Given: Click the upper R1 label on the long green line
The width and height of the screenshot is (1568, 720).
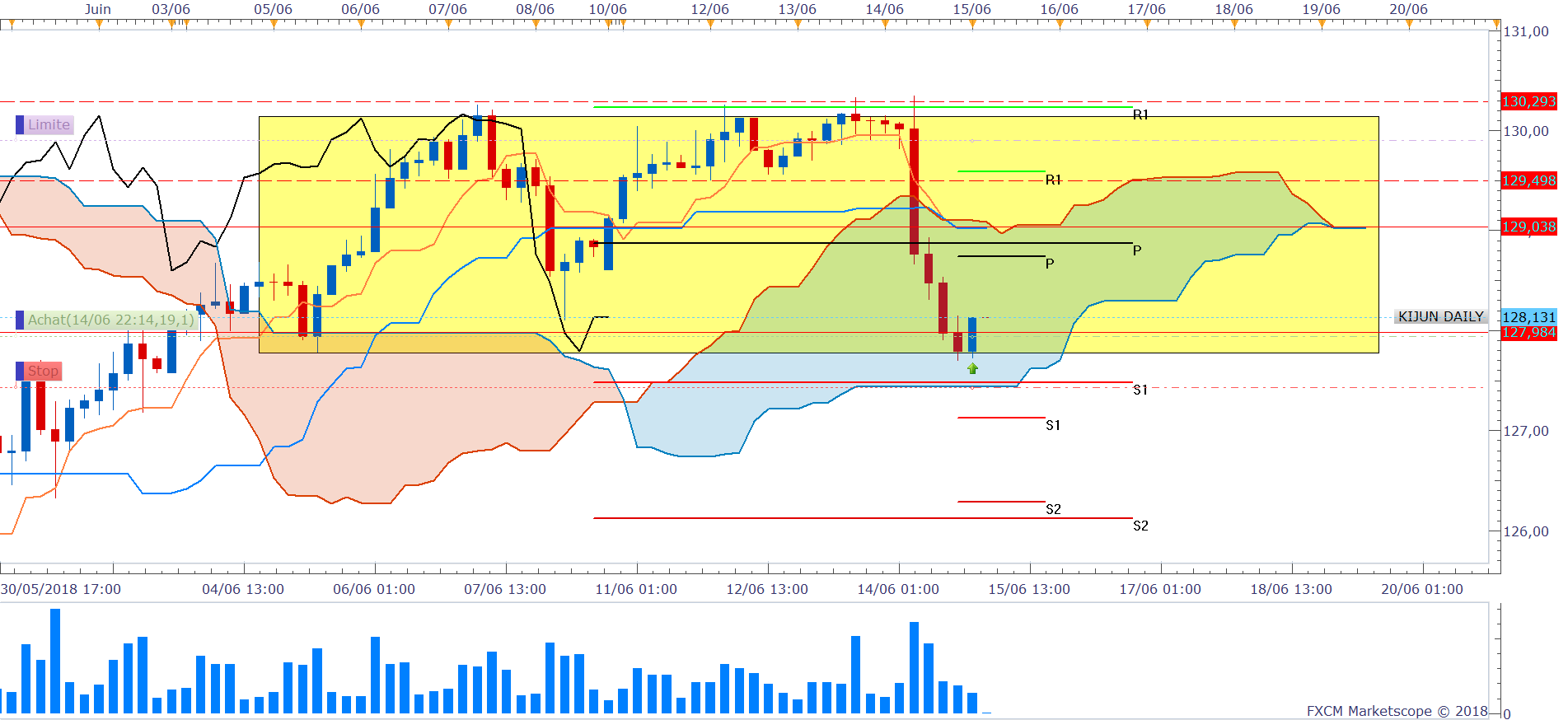Looking at the screenshot, I should [x=1140, y=115].
